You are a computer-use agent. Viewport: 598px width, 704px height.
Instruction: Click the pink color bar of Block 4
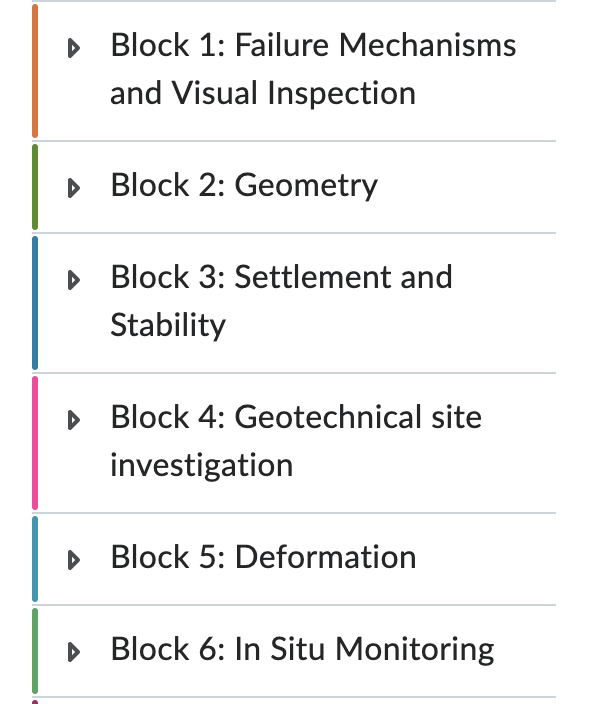(x=35, y=443)
